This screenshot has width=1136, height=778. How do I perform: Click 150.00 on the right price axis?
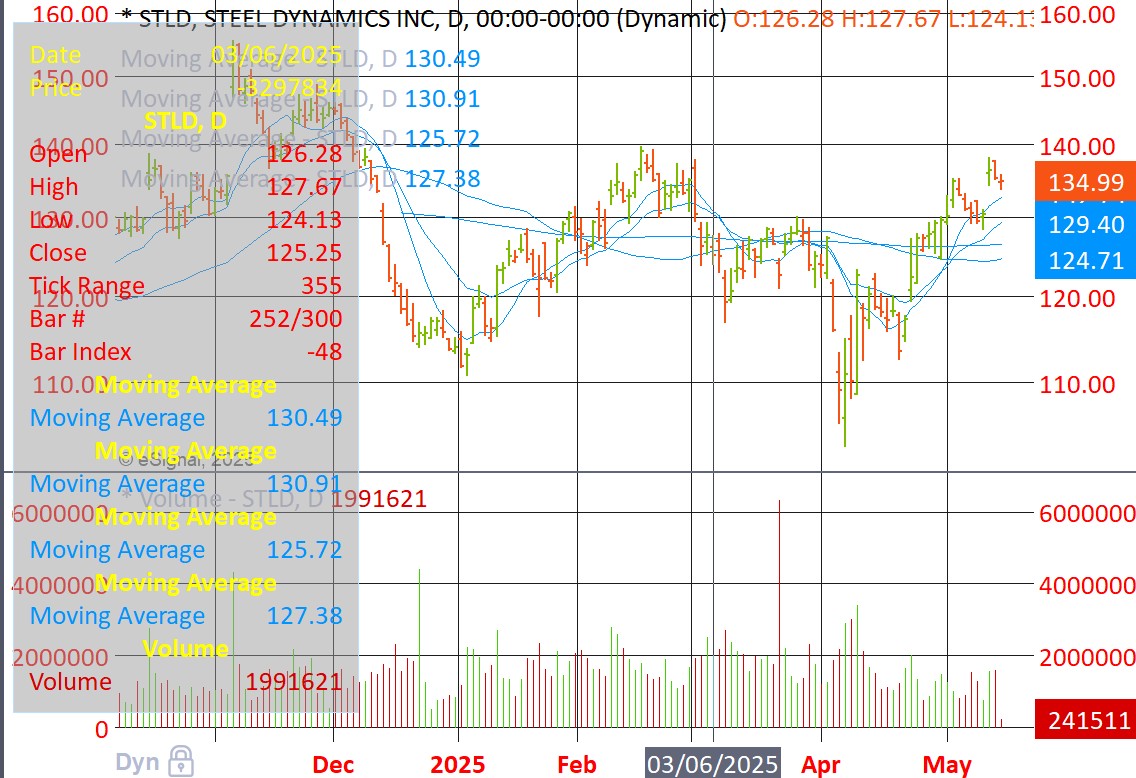pos(1077,78)
